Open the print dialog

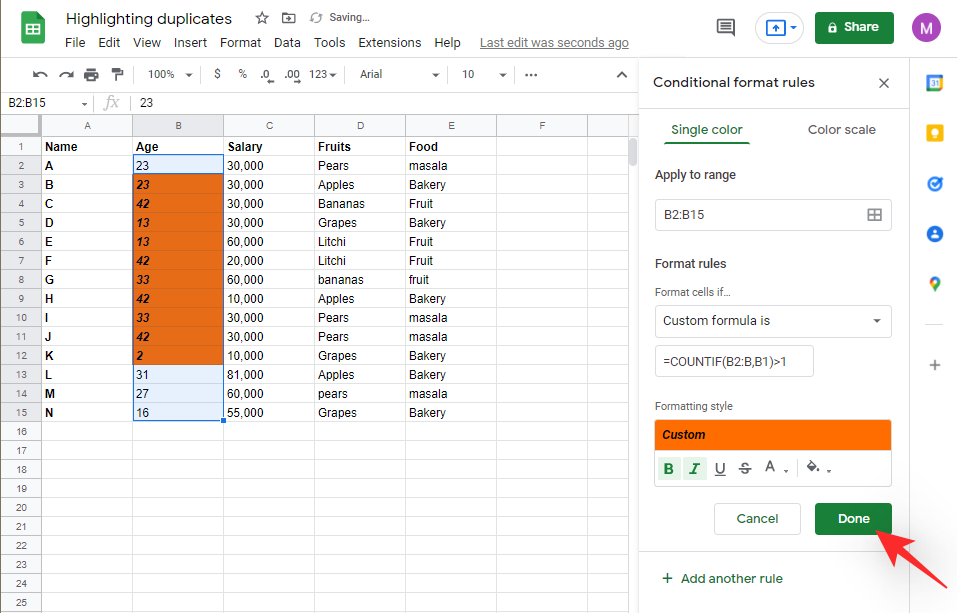[90, 74]
